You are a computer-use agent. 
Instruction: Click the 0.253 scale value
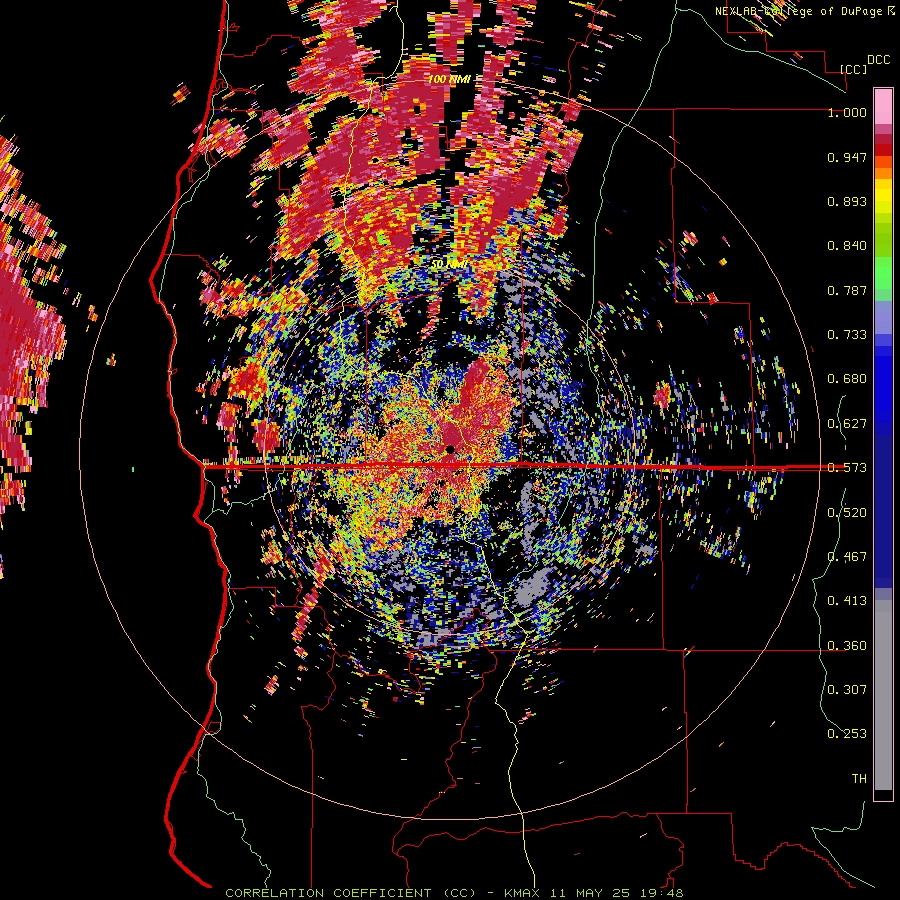click(x=847, y=734)
